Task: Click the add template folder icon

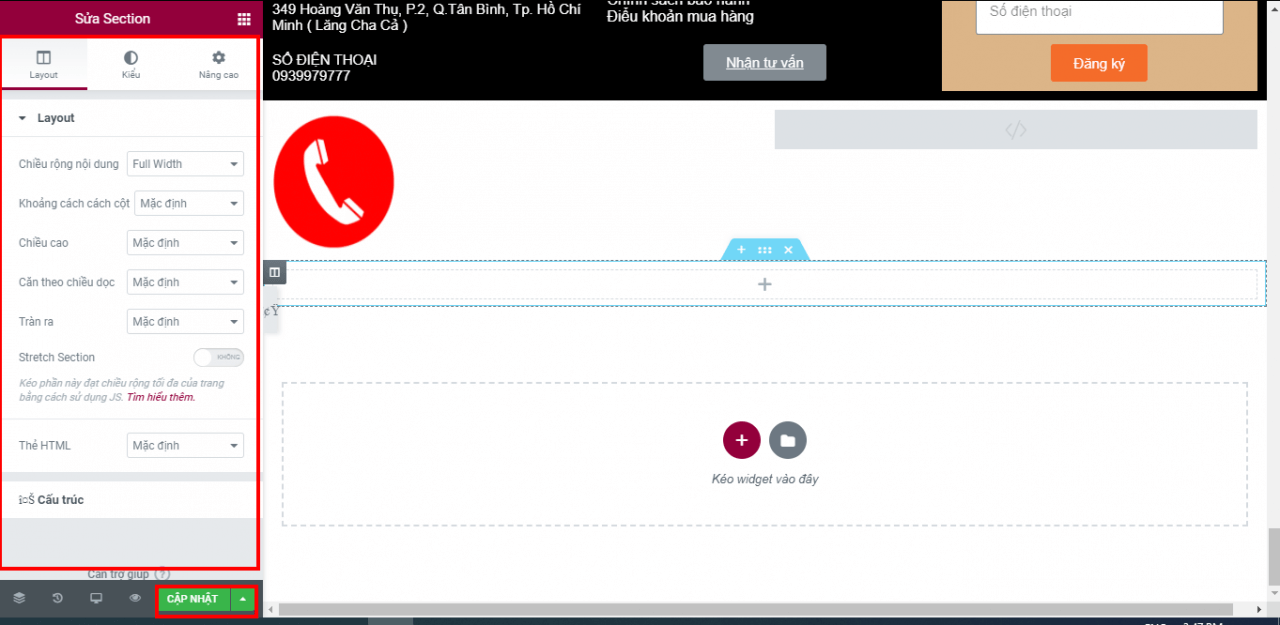Action: point(787,440)
